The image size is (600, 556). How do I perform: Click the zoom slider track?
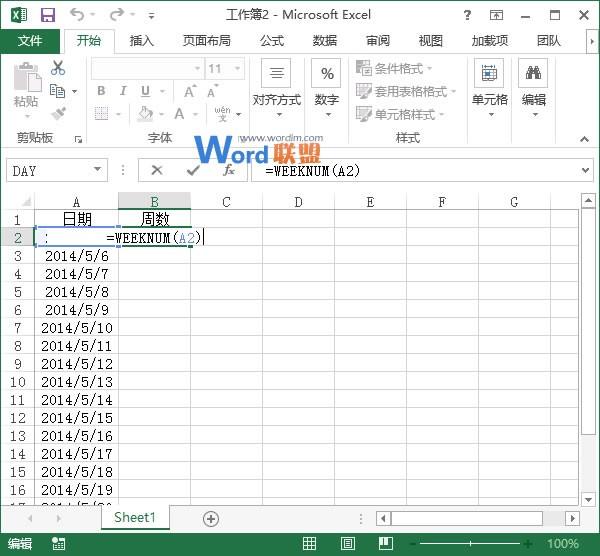[x=470, y=544]
